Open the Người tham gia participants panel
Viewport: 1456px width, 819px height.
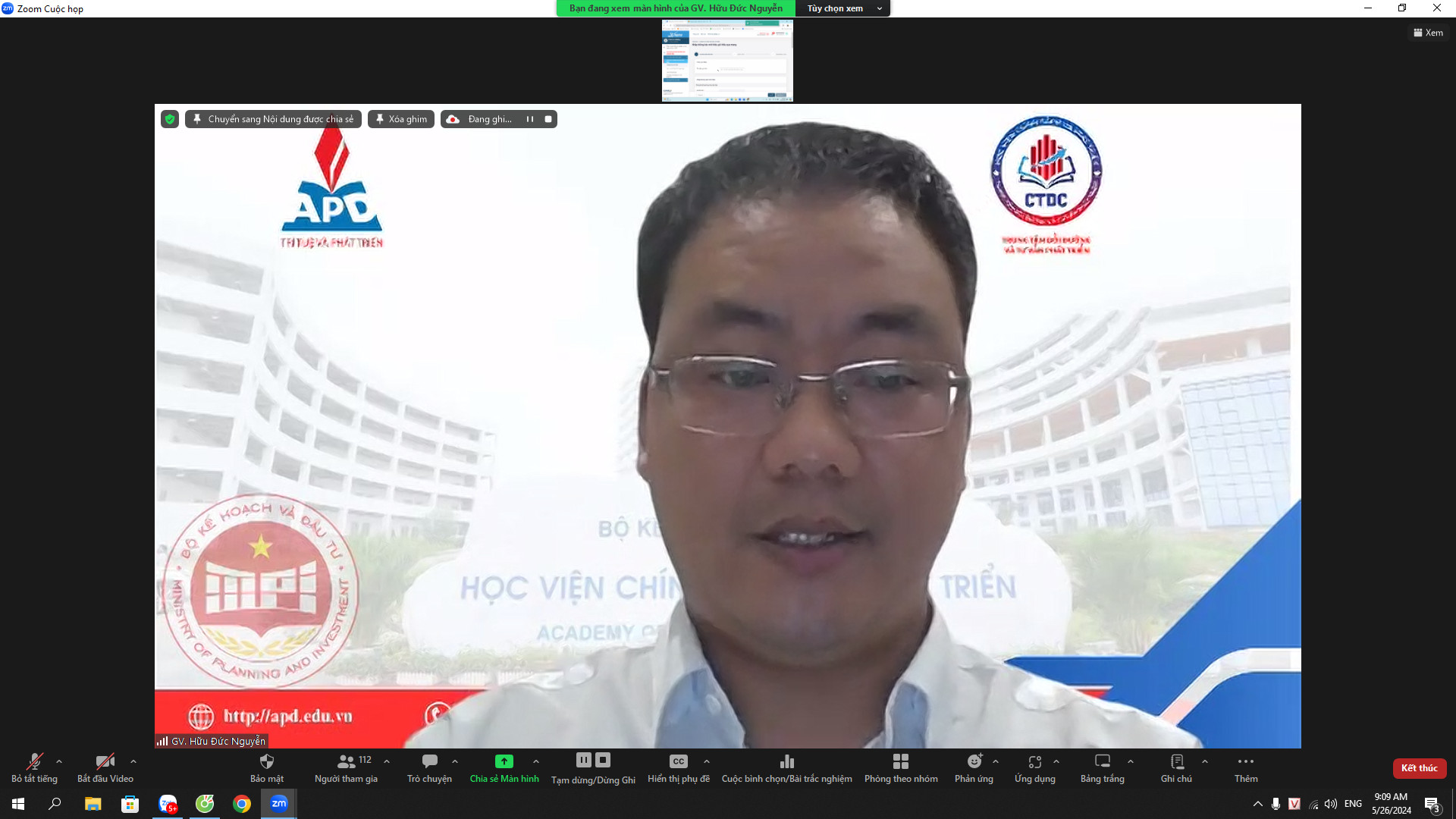347,762
